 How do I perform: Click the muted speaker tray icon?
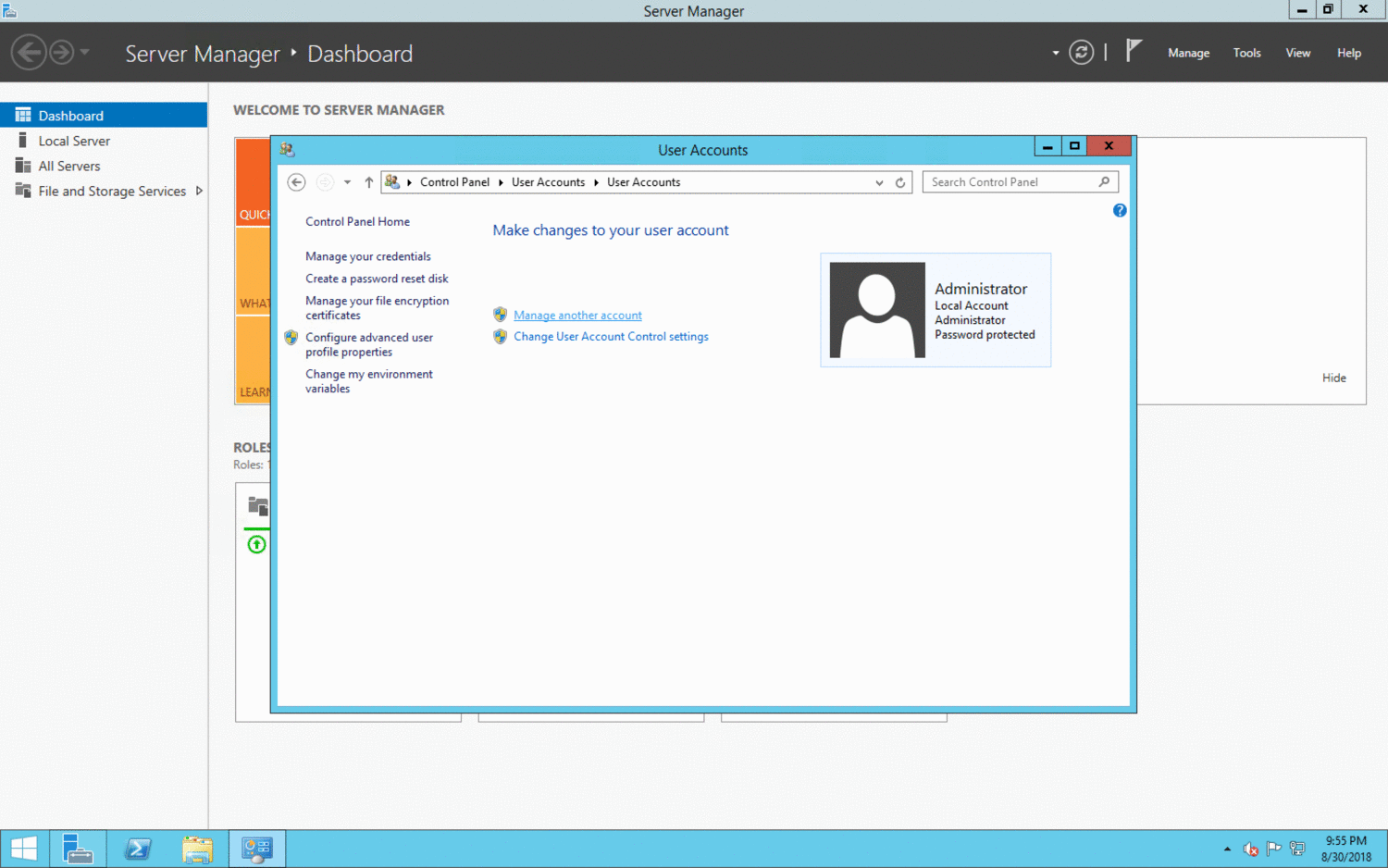pos(1250,849)
